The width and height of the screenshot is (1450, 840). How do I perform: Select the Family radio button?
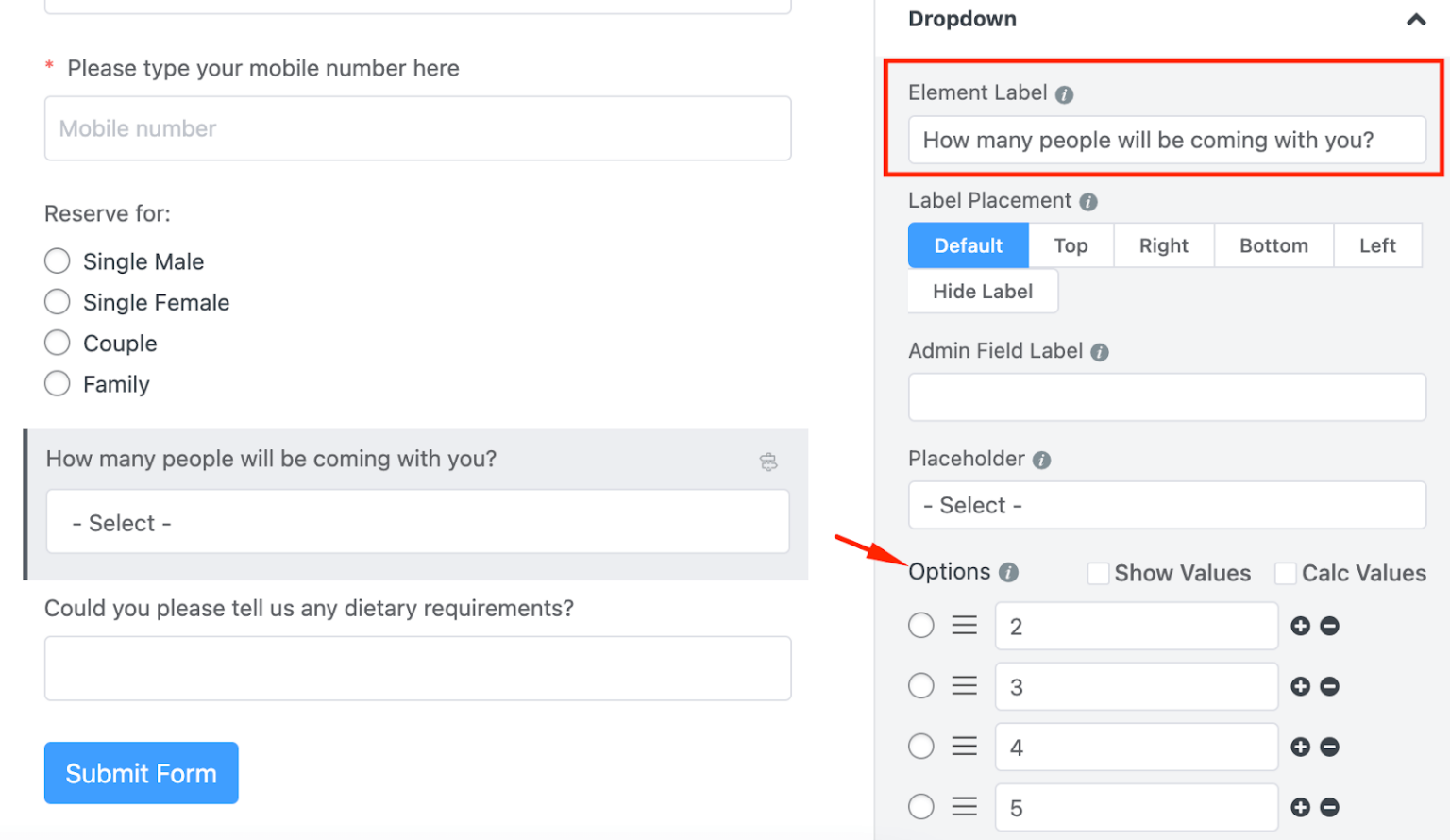[57, 383]
